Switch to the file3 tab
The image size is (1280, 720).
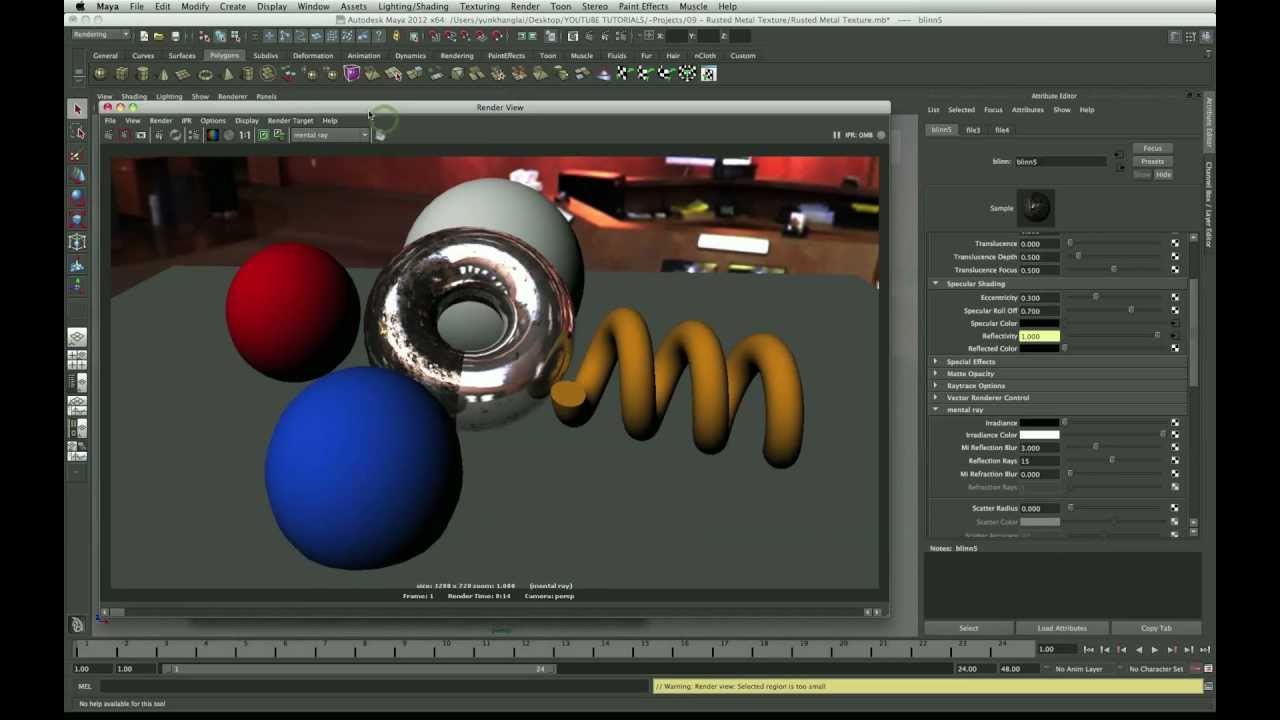pos(973,130)
